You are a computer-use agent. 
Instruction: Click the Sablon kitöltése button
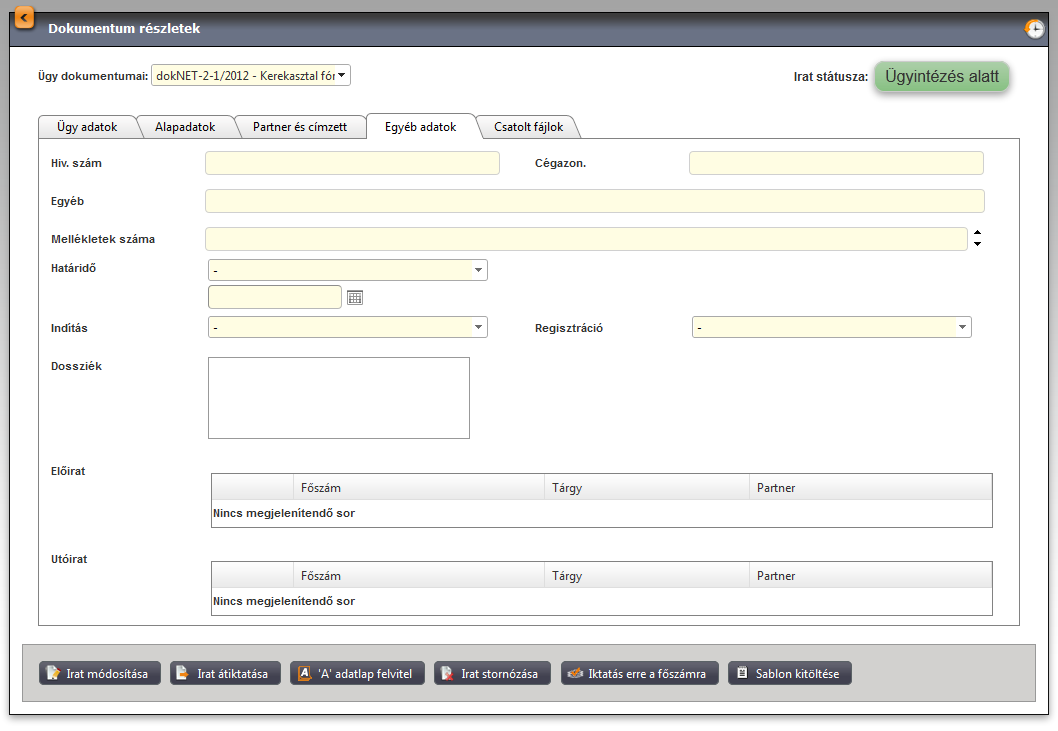[789, 673]
